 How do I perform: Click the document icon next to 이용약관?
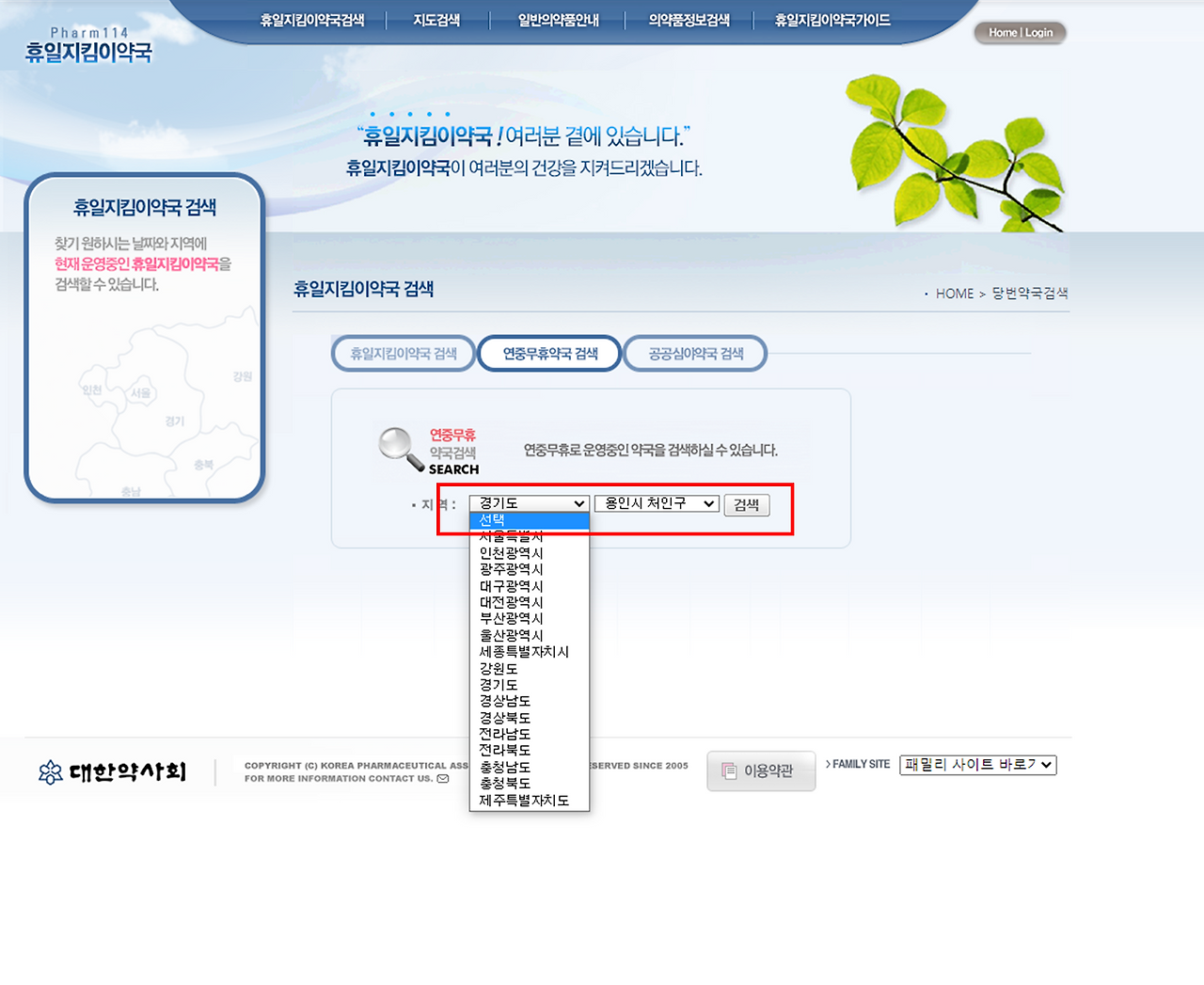pyautogui.click(x=728, y=770)
